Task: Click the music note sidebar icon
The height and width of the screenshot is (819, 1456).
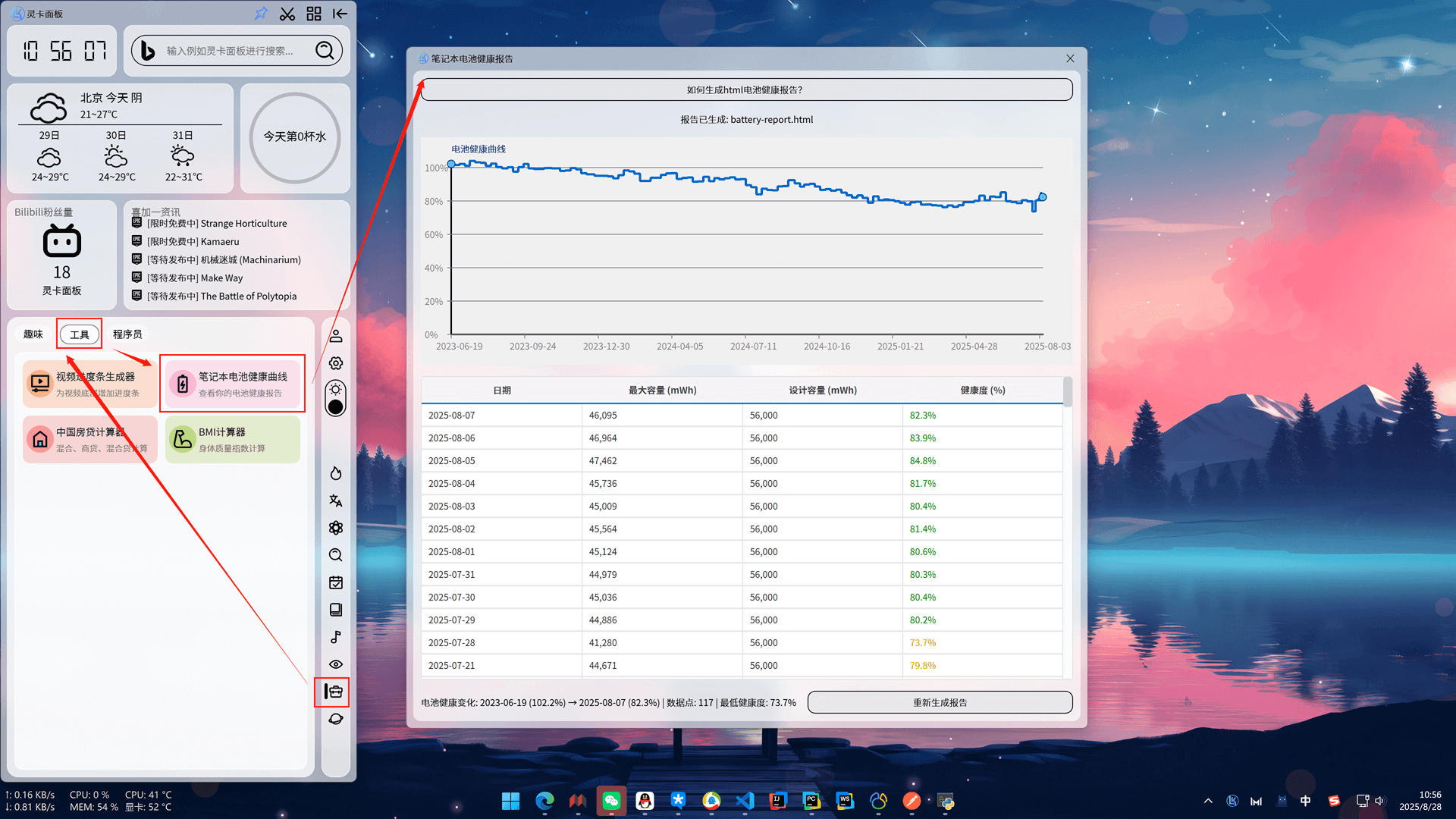Action: 336,637
